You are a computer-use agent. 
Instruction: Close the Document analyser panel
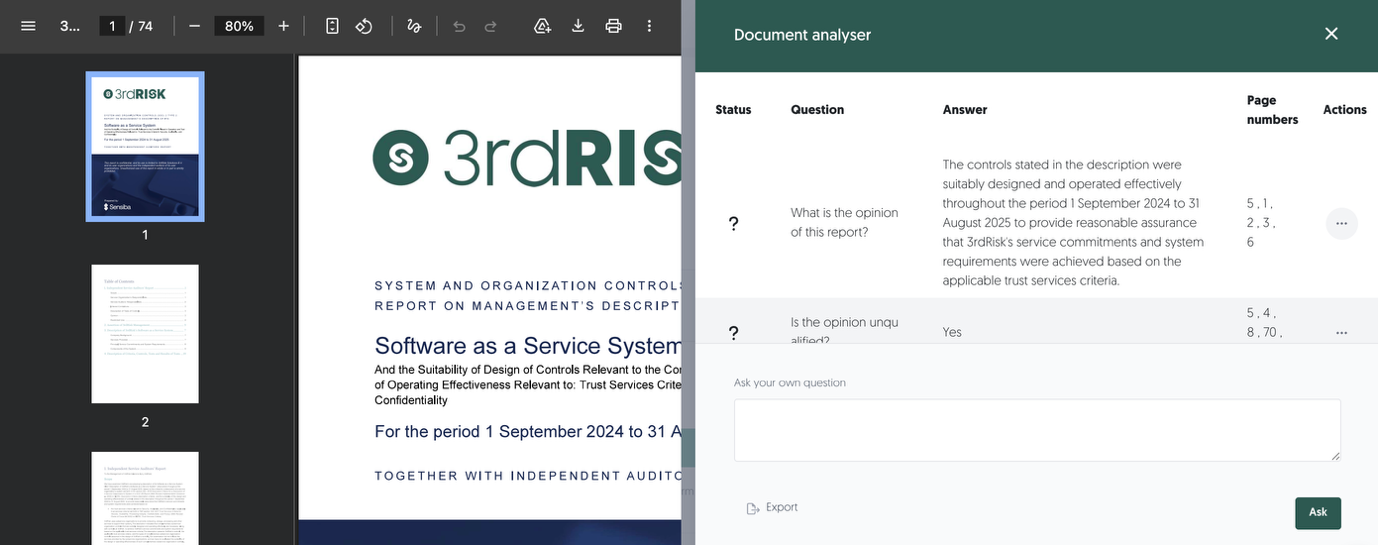click(1331, 34)
